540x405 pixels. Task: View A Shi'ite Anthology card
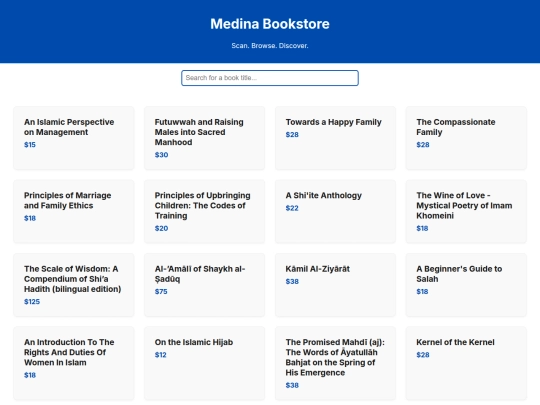coord(335,211)
